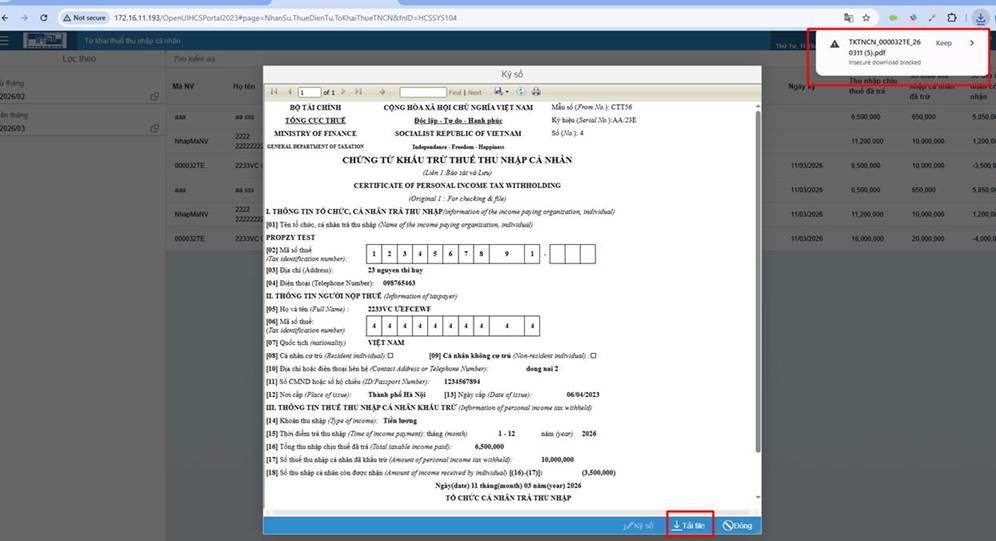Expand the blocked download details arrow
This screenshot has width=996, height=541.
[972, 43]
